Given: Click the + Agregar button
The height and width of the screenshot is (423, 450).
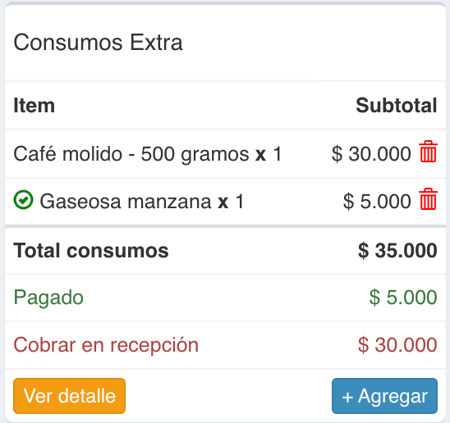Looking at the screenshot, I should coord(385,396).
